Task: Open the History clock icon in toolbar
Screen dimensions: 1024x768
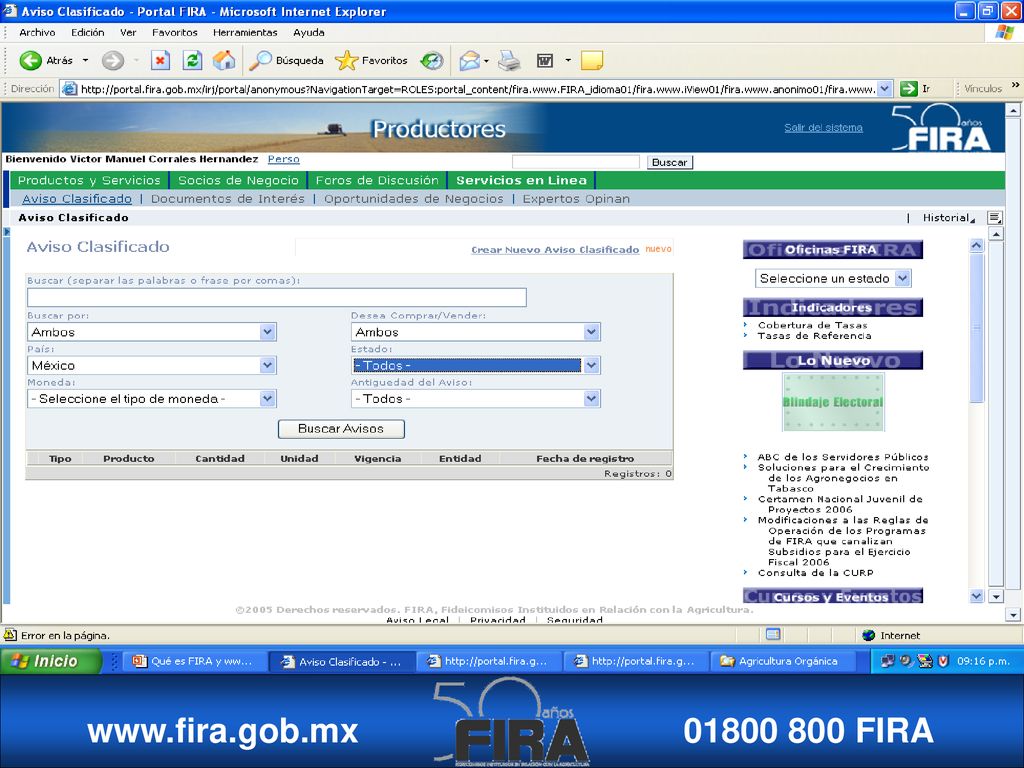Action: pyautogui.click(x=432, y=61)
